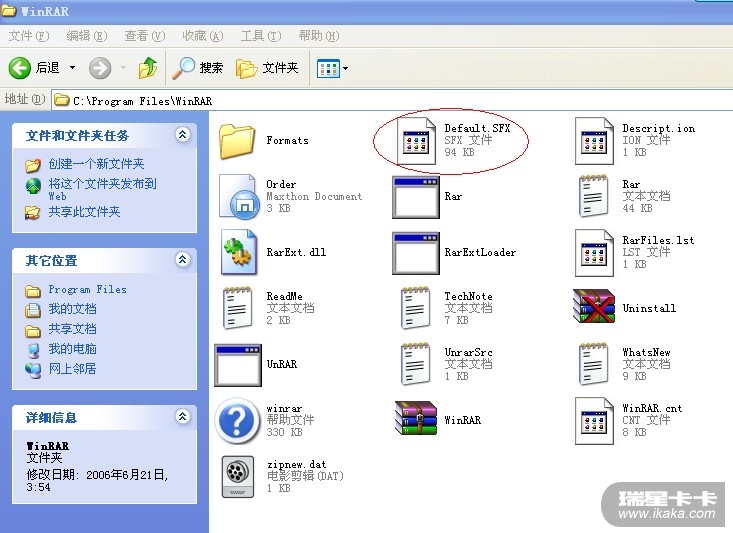Select the Default.SFX file icon
The image size is (733, 533).
click(416, 141)
